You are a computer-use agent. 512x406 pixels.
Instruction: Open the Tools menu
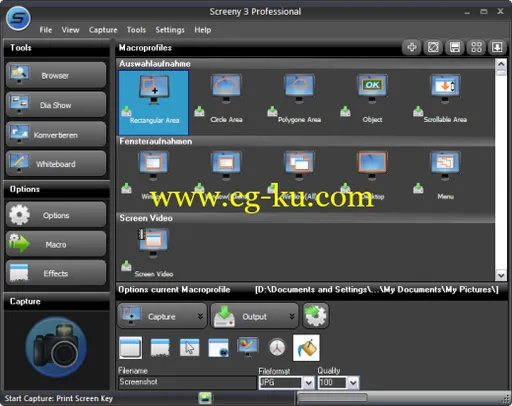136,30
